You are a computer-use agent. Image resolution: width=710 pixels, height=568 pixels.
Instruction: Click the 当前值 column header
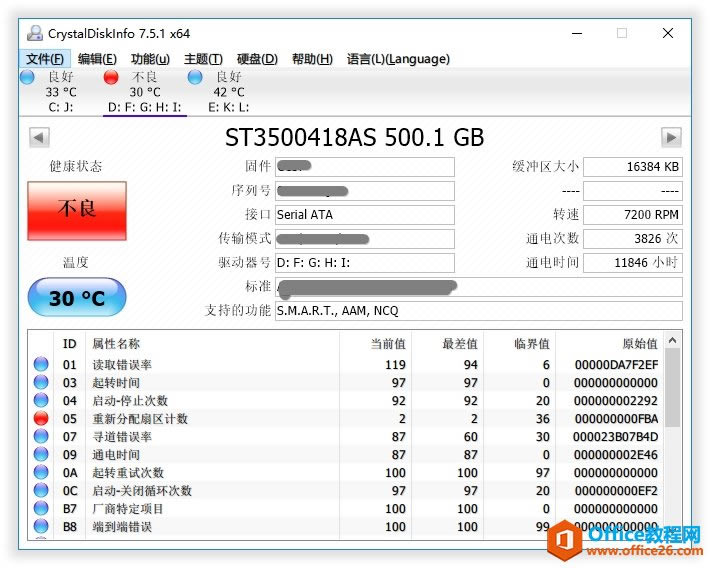click(375, 344)
